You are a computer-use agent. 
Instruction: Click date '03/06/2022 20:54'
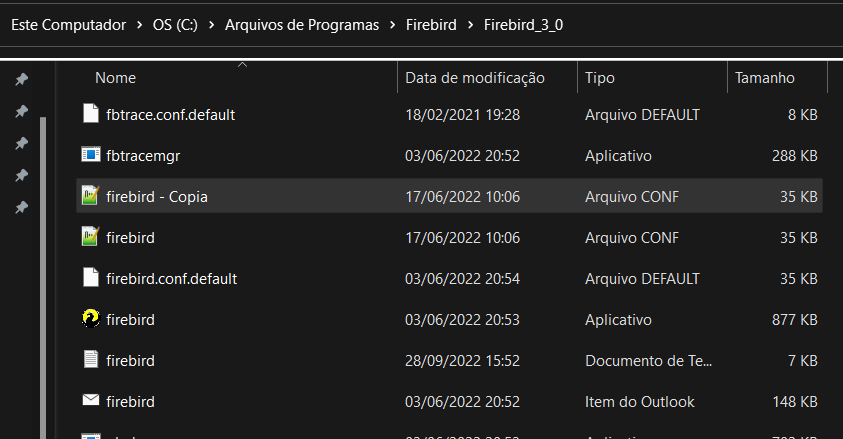(462, 279)
